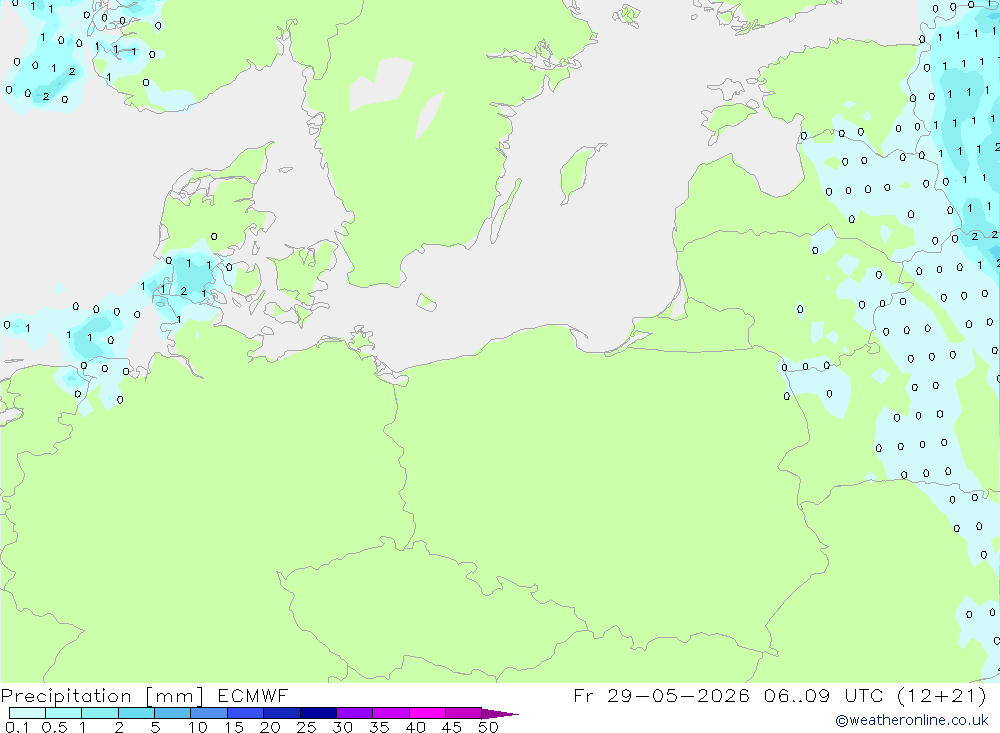Pick the 10–15 mm blue legend swatch
This screenshot has width=1000, height=733.
(209, 713)
